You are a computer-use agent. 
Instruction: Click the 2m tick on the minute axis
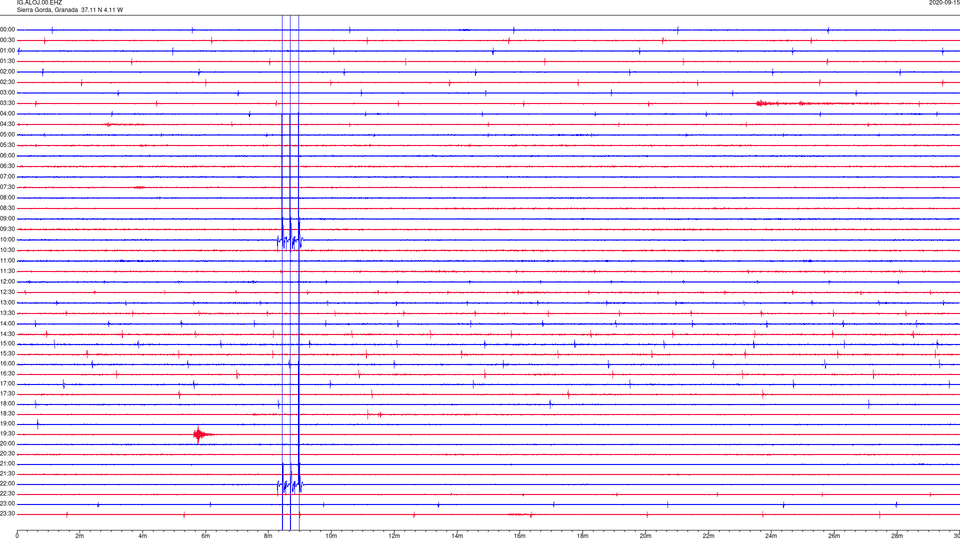[x=80, y=536]
